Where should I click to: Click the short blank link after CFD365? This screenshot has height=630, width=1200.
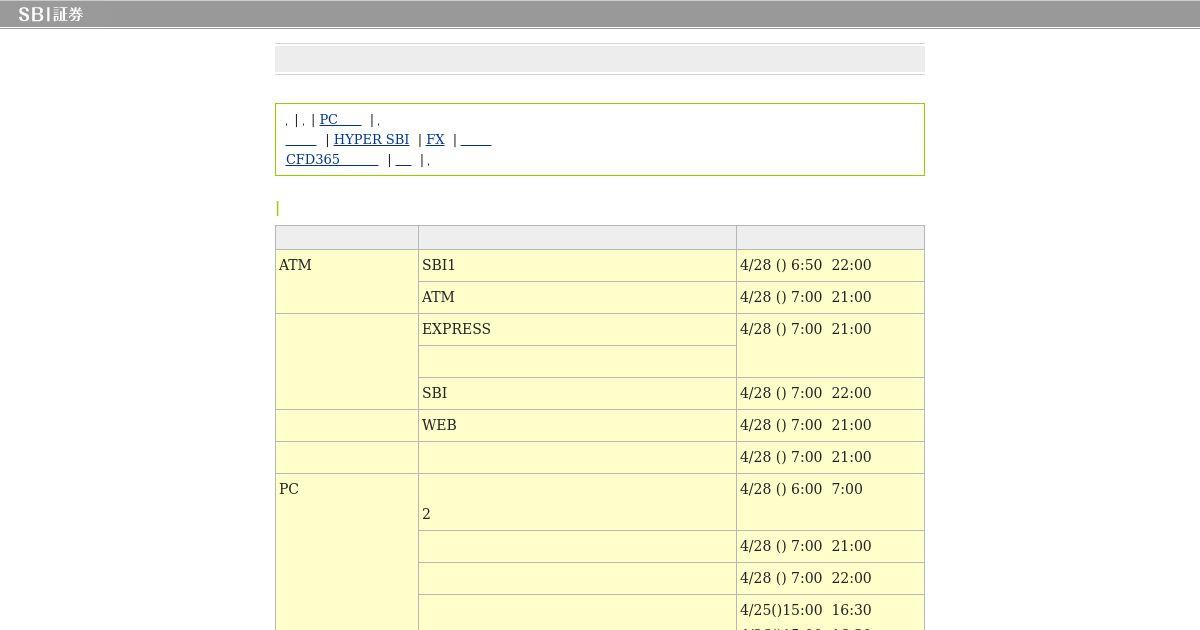click(x=404, y=159)
